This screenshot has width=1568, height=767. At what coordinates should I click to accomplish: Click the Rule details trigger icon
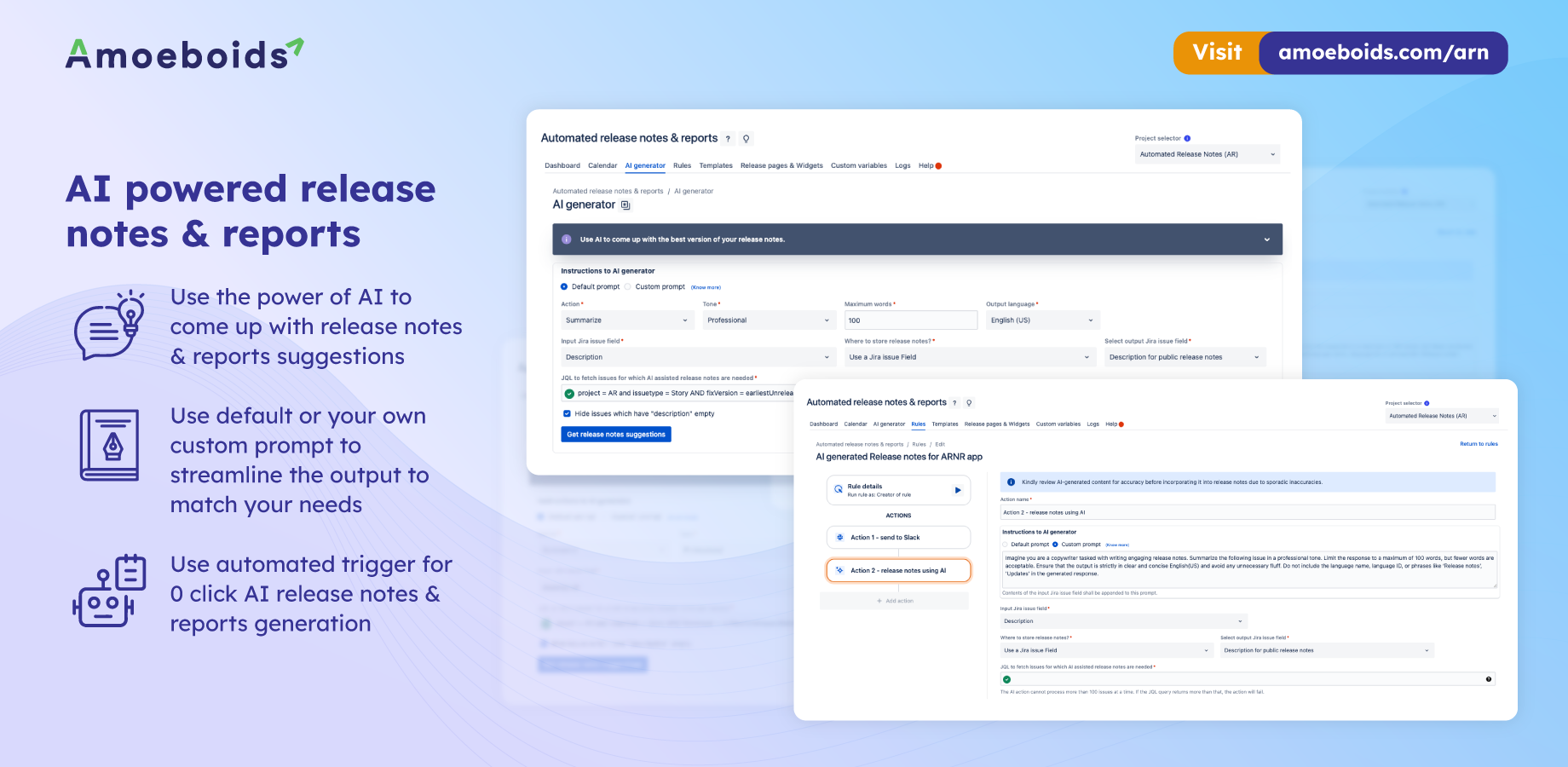(x=839, y=490)
